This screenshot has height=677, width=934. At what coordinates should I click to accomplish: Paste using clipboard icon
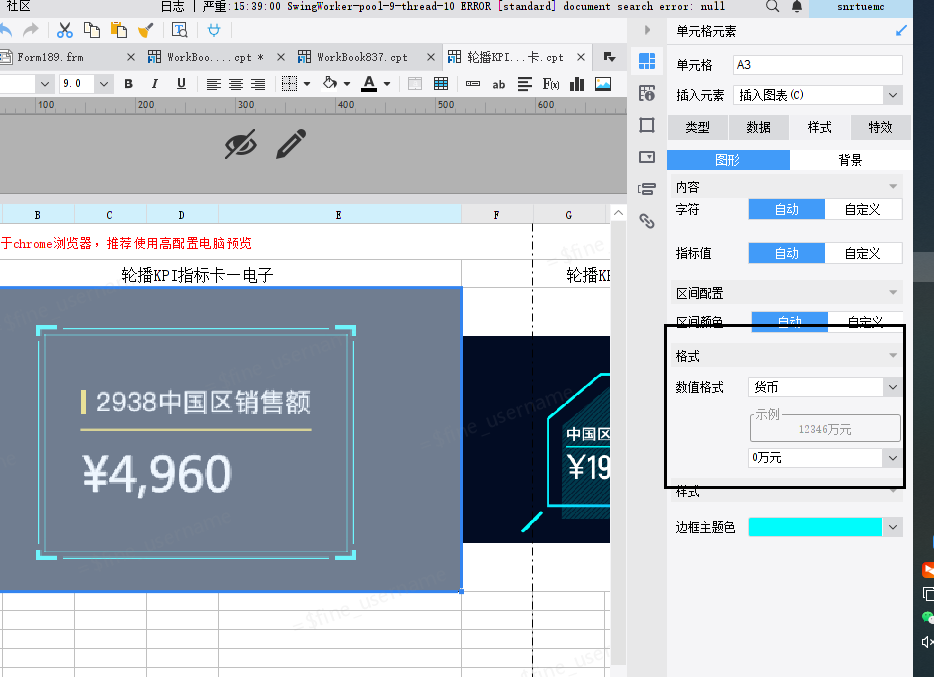119,30
